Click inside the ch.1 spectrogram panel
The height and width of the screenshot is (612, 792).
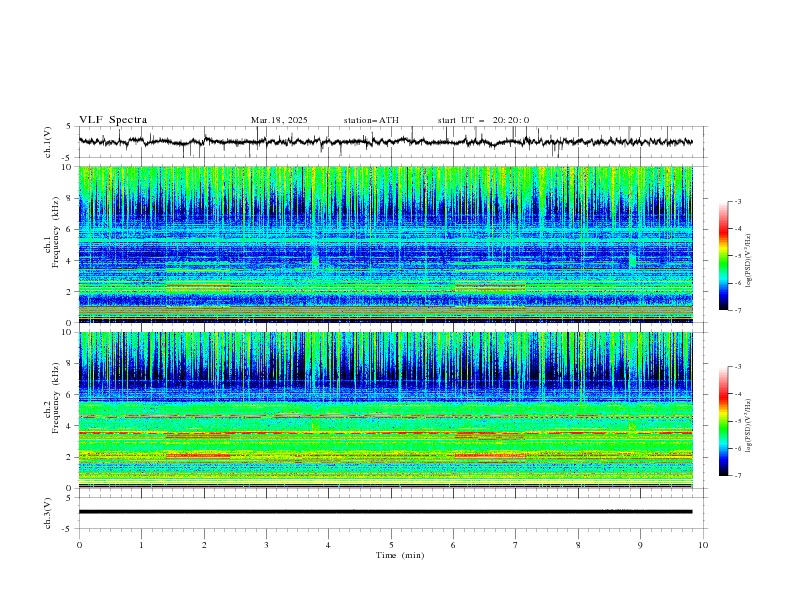pos(385,244)
